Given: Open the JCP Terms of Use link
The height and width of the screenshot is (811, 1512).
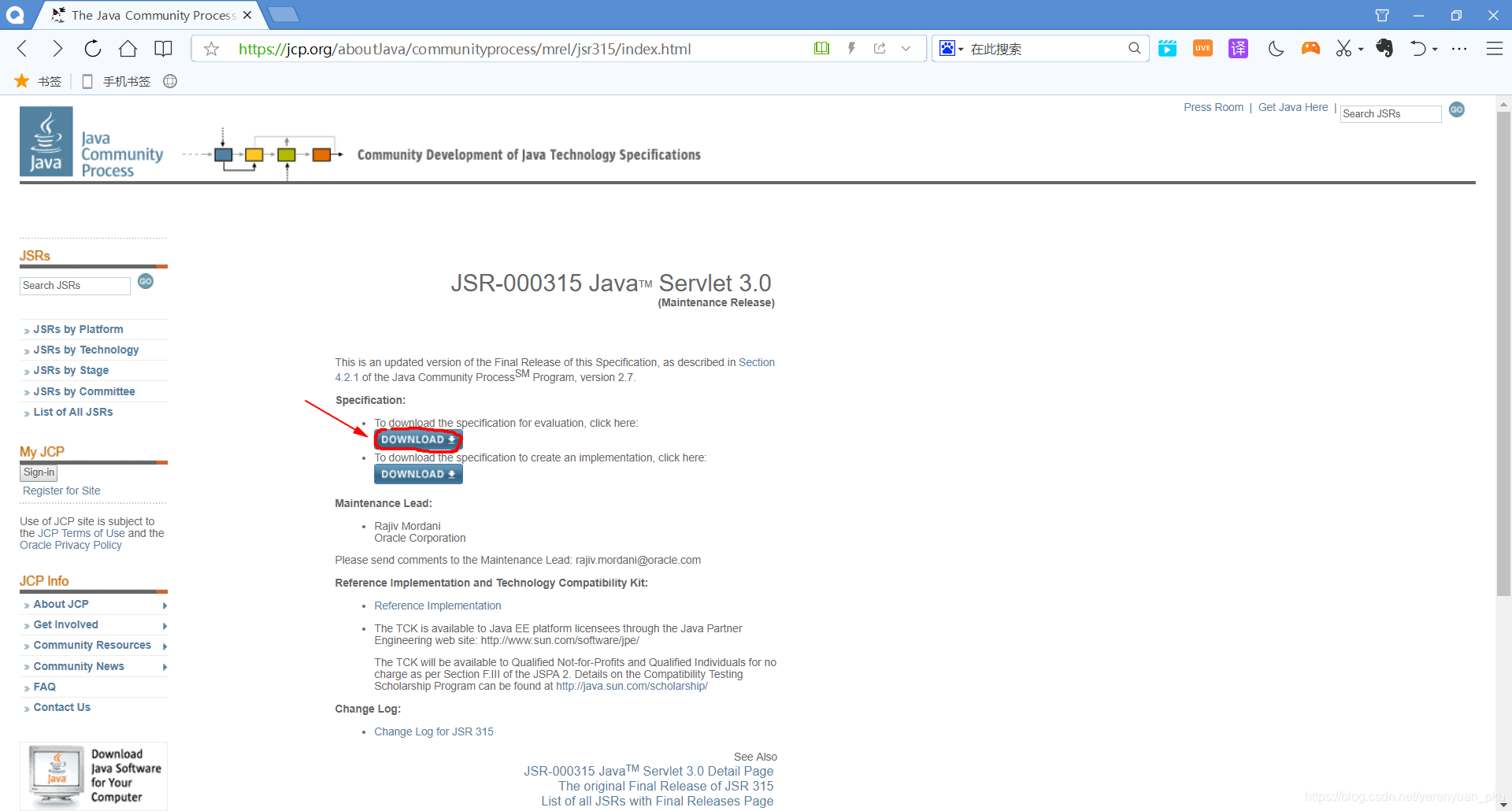Looking at the screenshot, I should tap(81, 533).
